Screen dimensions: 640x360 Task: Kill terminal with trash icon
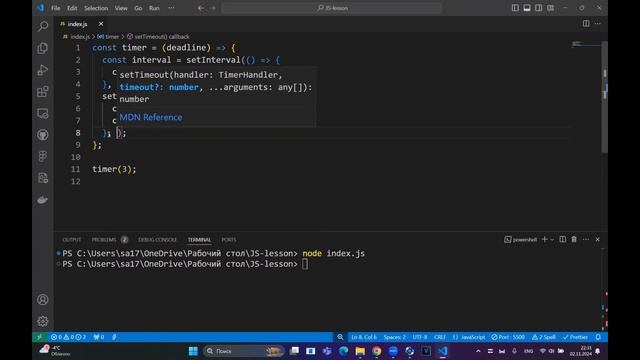coord(574,240)
